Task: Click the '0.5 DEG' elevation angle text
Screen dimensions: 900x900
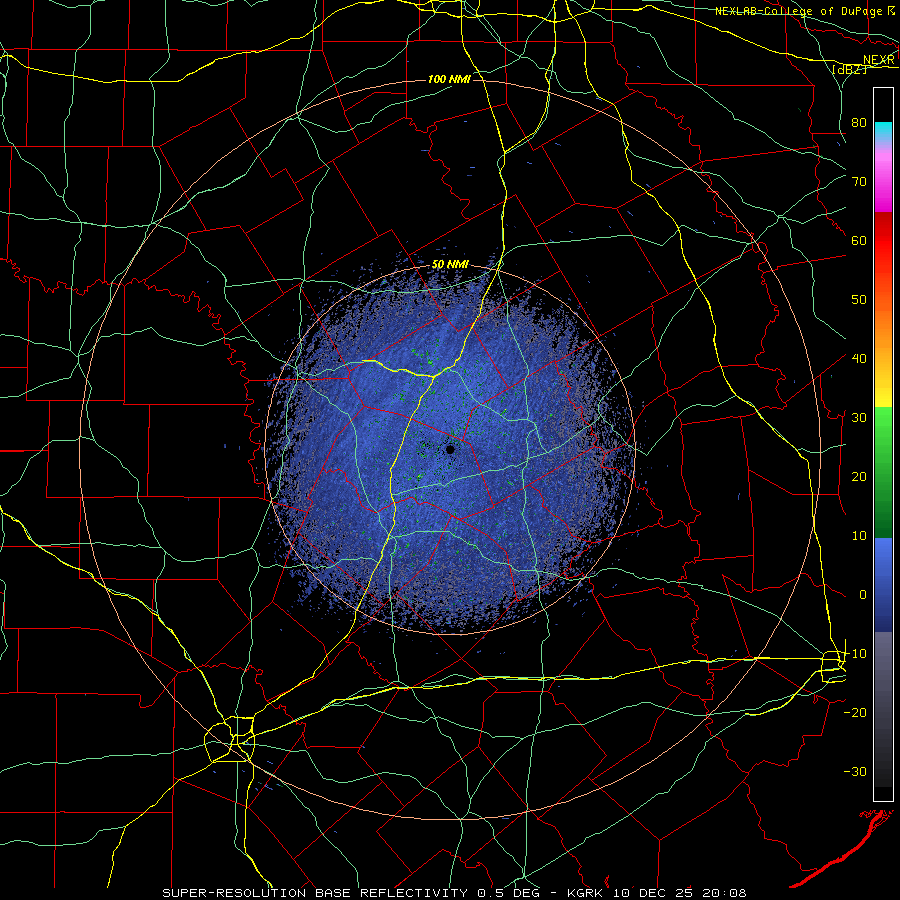Action: pos(510,893)
